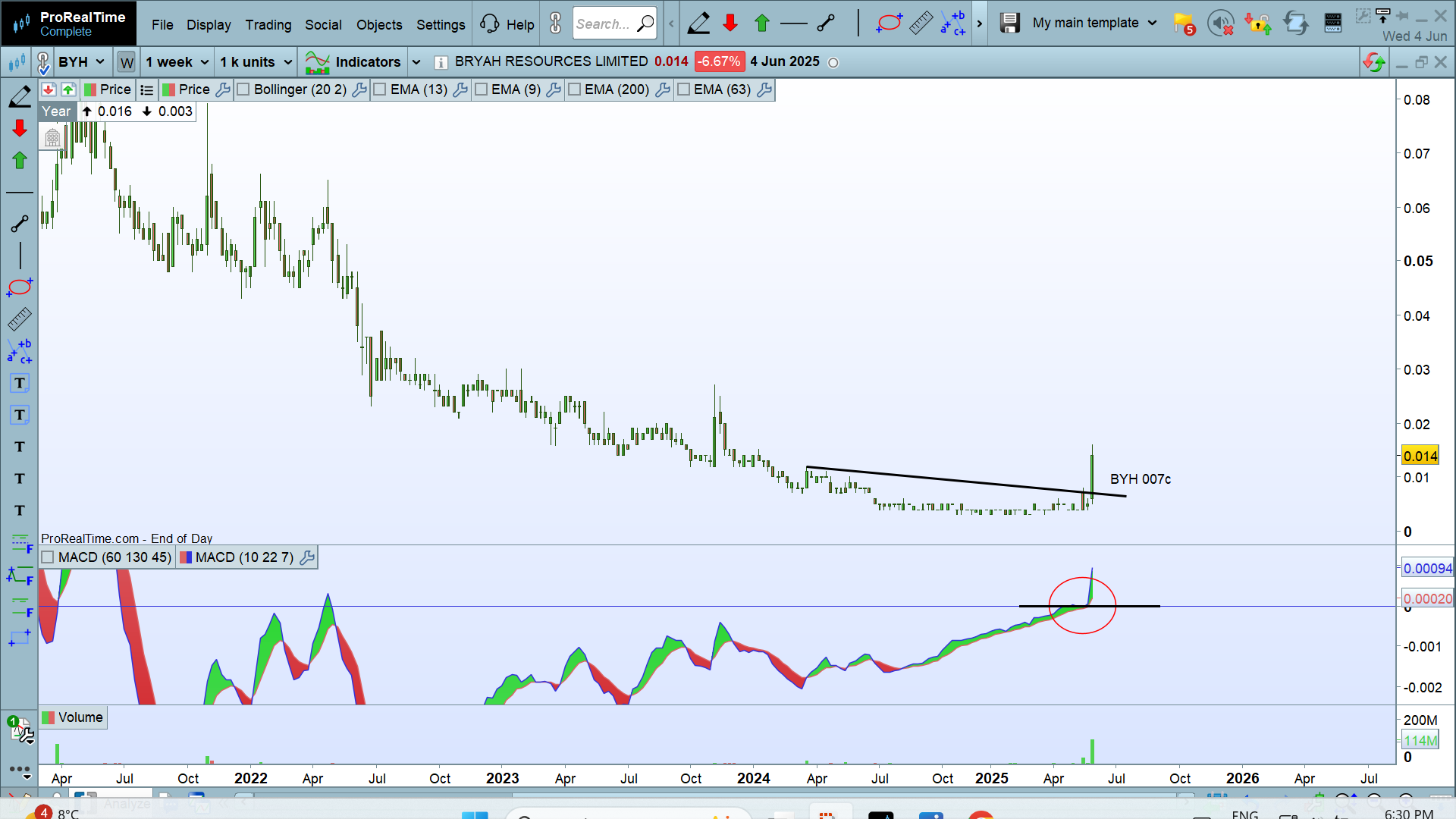Open the Display menu

click(x=209, y=24)
